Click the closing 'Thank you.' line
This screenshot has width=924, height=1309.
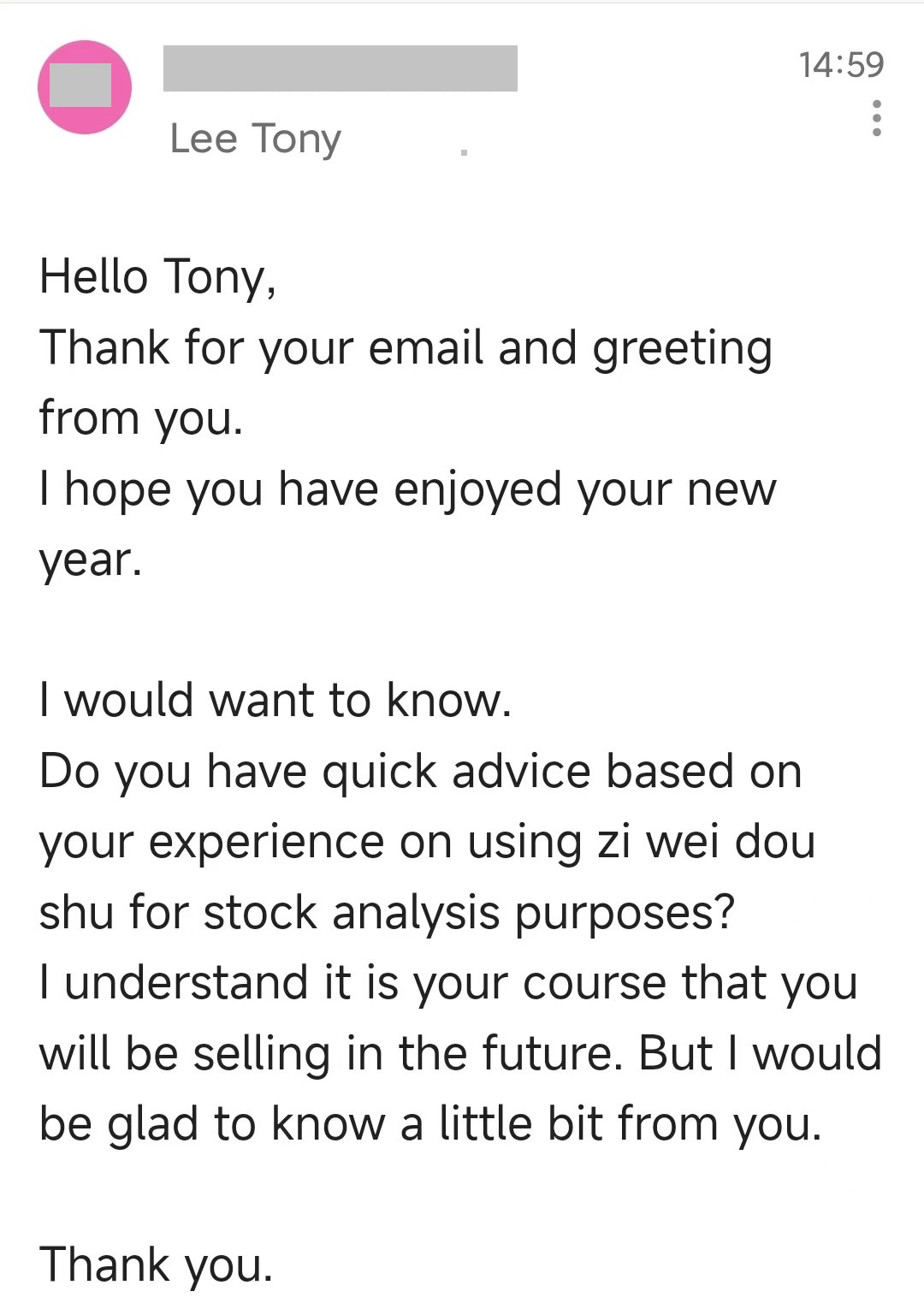point(156,1265)
